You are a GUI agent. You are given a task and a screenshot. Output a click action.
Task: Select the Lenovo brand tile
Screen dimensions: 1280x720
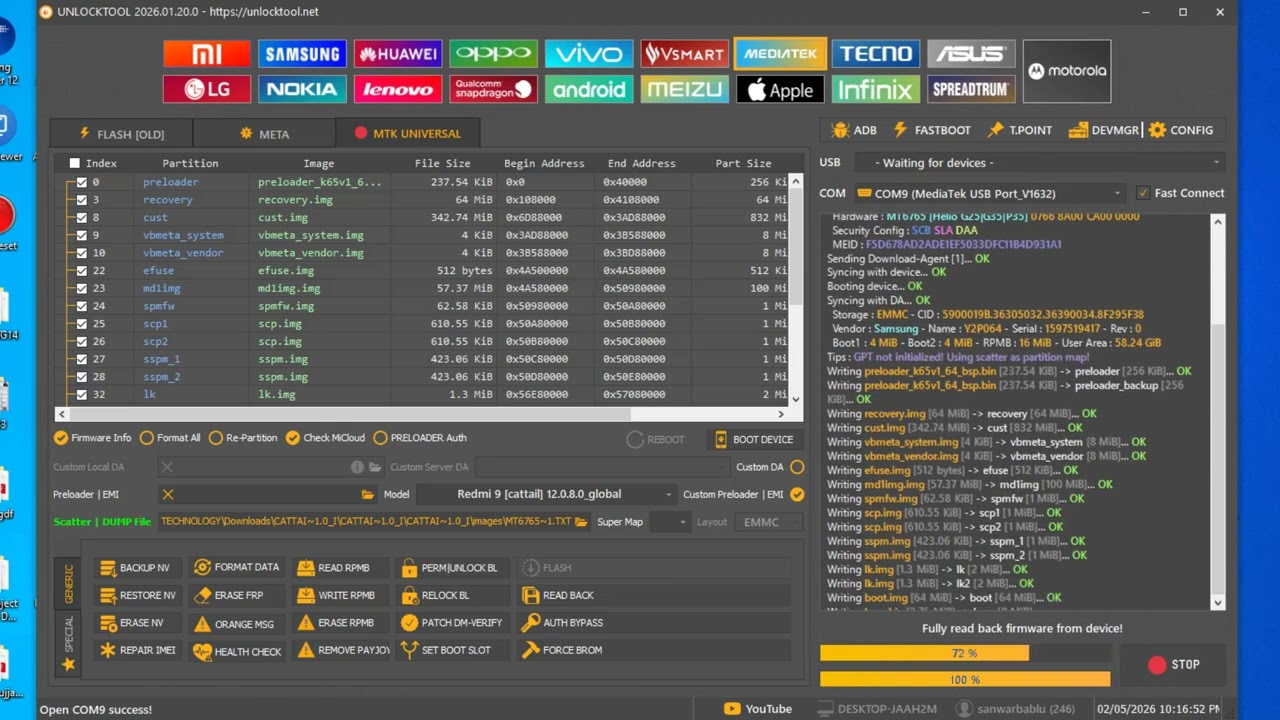(x=398, y=89)
